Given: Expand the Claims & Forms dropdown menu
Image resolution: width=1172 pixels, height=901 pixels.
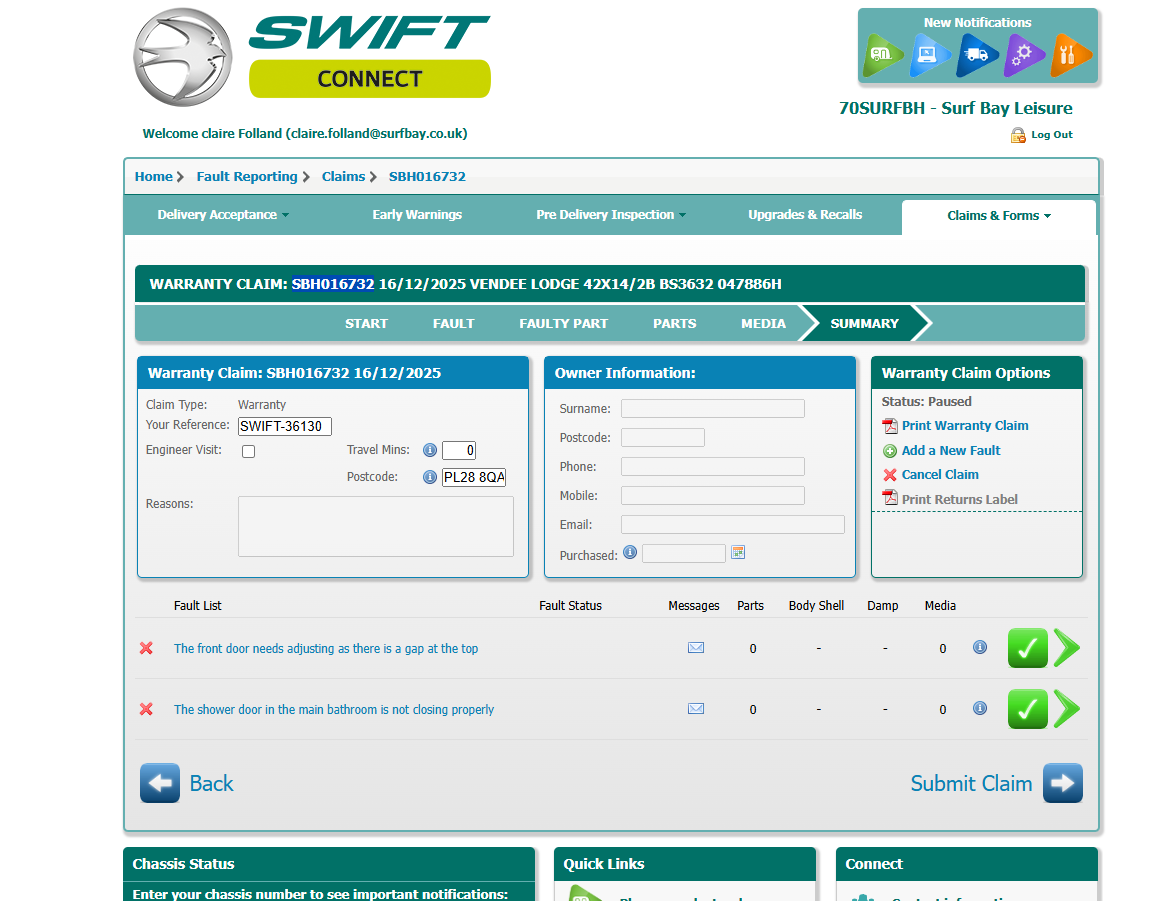Looking at the screenshot, I should pyautogui.click(x=999, y=215).
